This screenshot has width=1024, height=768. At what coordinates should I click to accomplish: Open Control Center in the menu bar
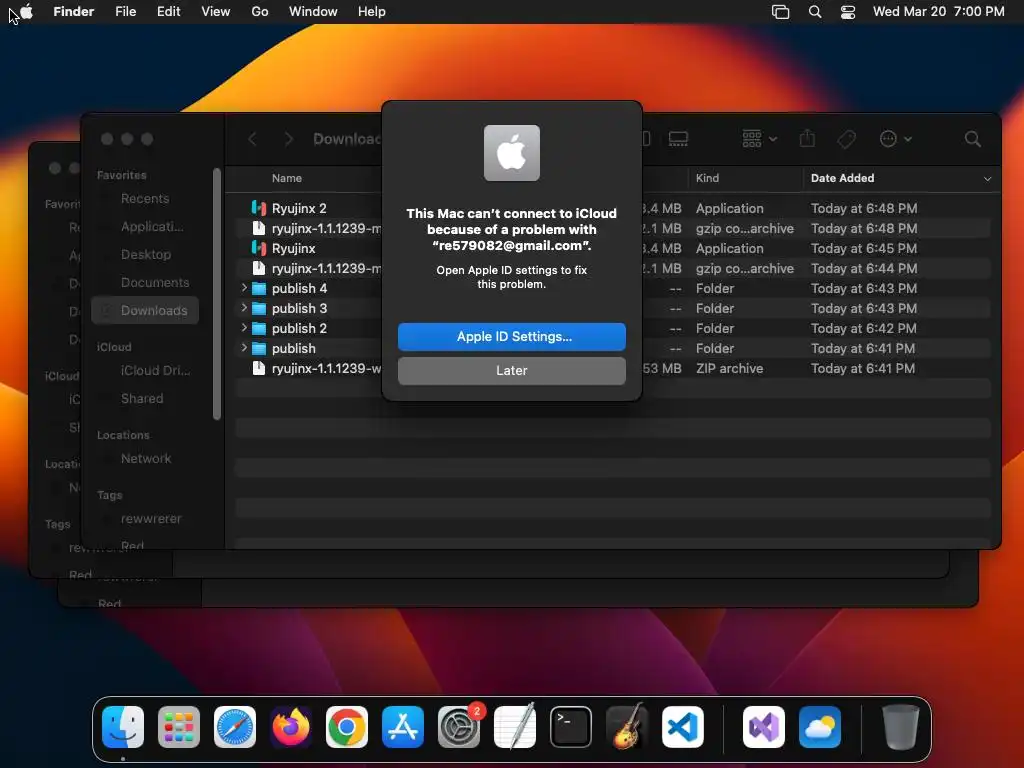(848, 12)
